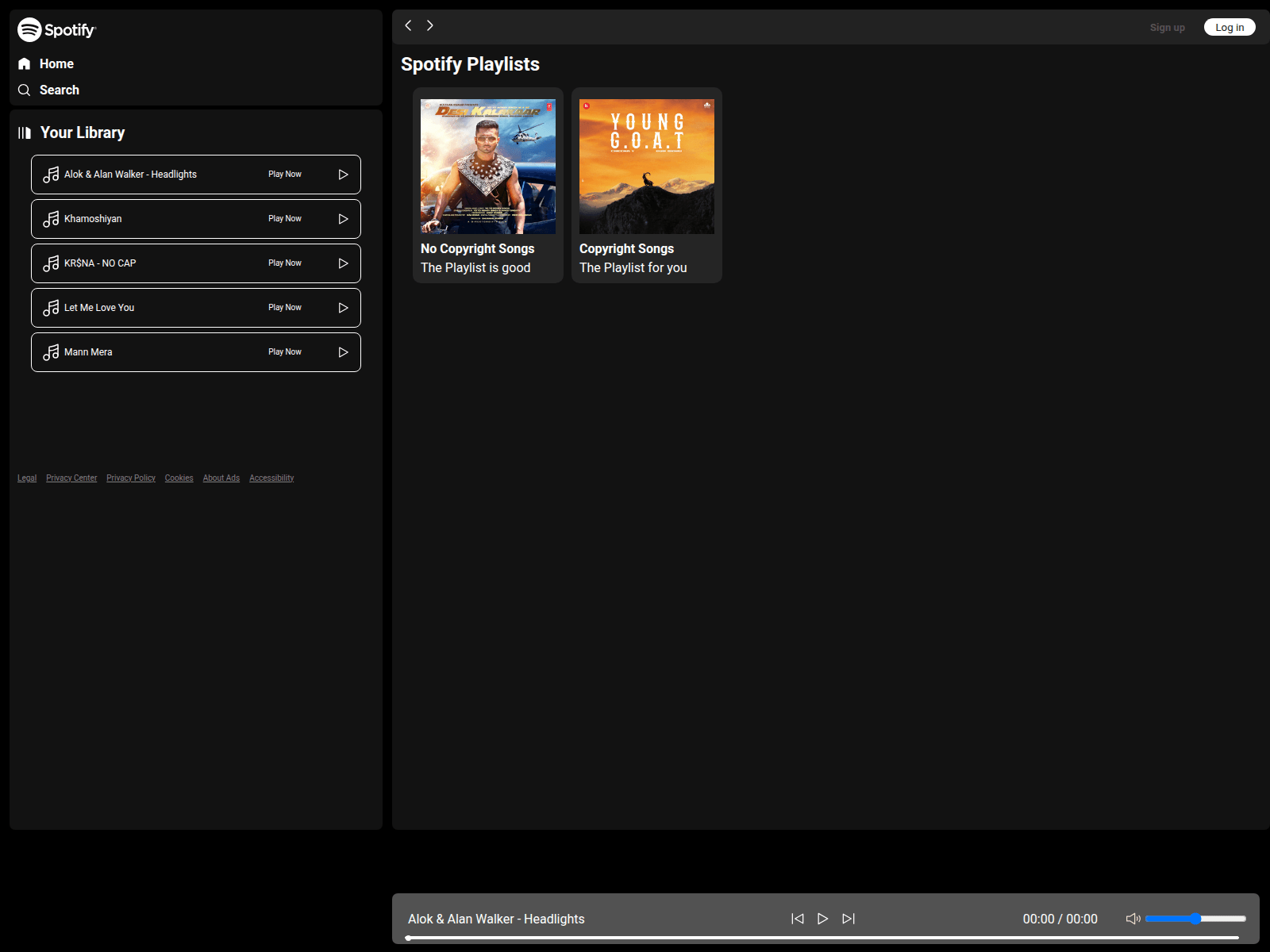Click the song progress seek bar
This screenshot has width=1270, height=952.
click(822, 938)
